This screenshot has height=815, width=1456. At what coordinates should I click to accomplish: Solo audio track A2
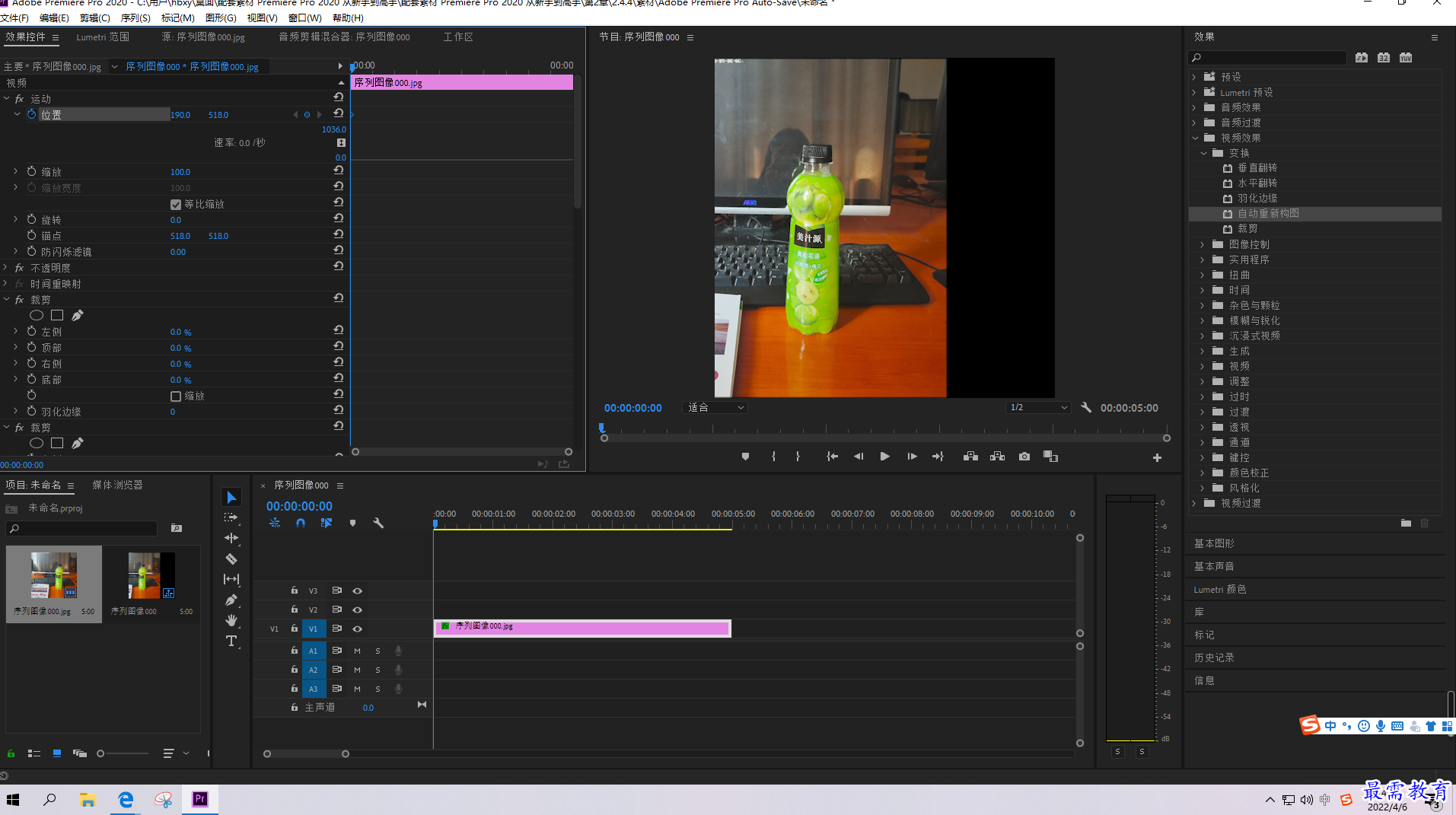pyautogui.click(x=378, y=670)
